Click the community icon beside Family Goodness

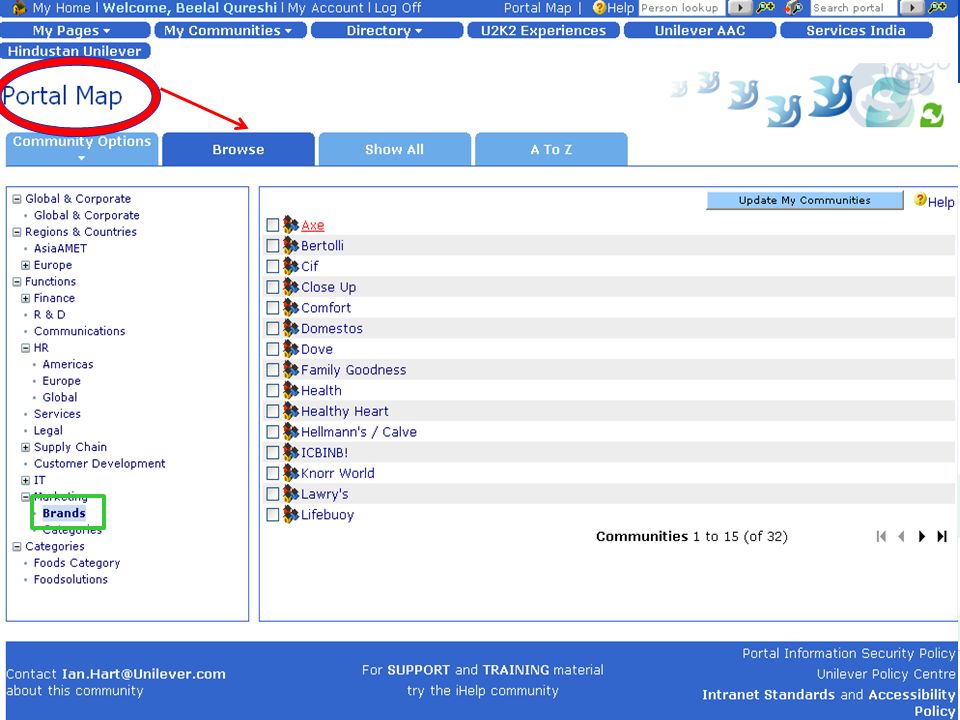pos(290,370)
